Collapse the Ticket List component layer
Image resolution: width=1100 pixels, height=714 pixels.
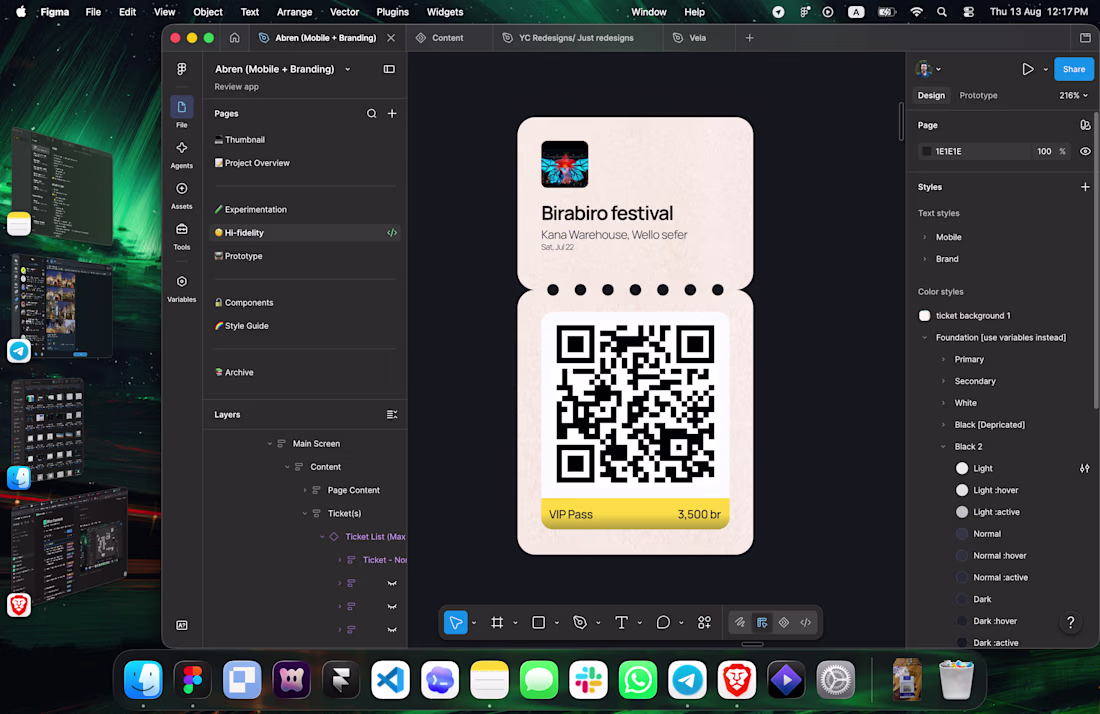322,537
